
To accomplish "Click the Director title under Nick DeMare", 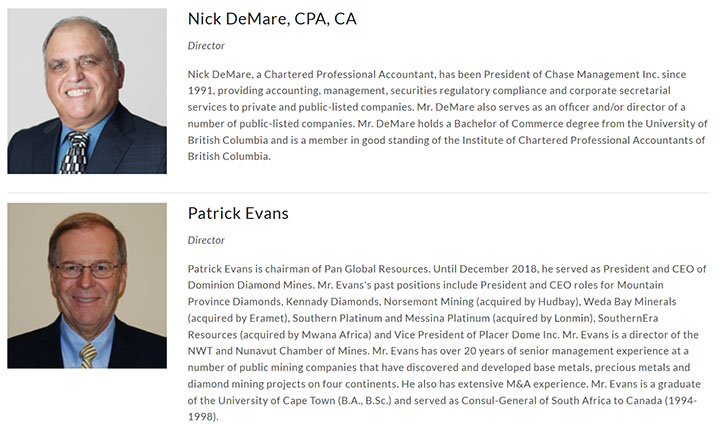I will [x=206, y=46].
